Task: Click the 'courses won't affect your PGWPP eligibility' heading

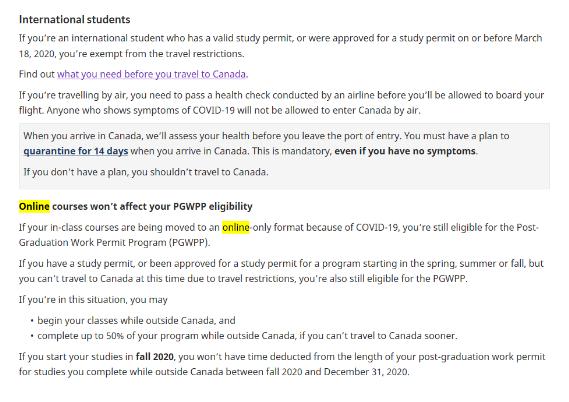Action: tap(152, 206)
